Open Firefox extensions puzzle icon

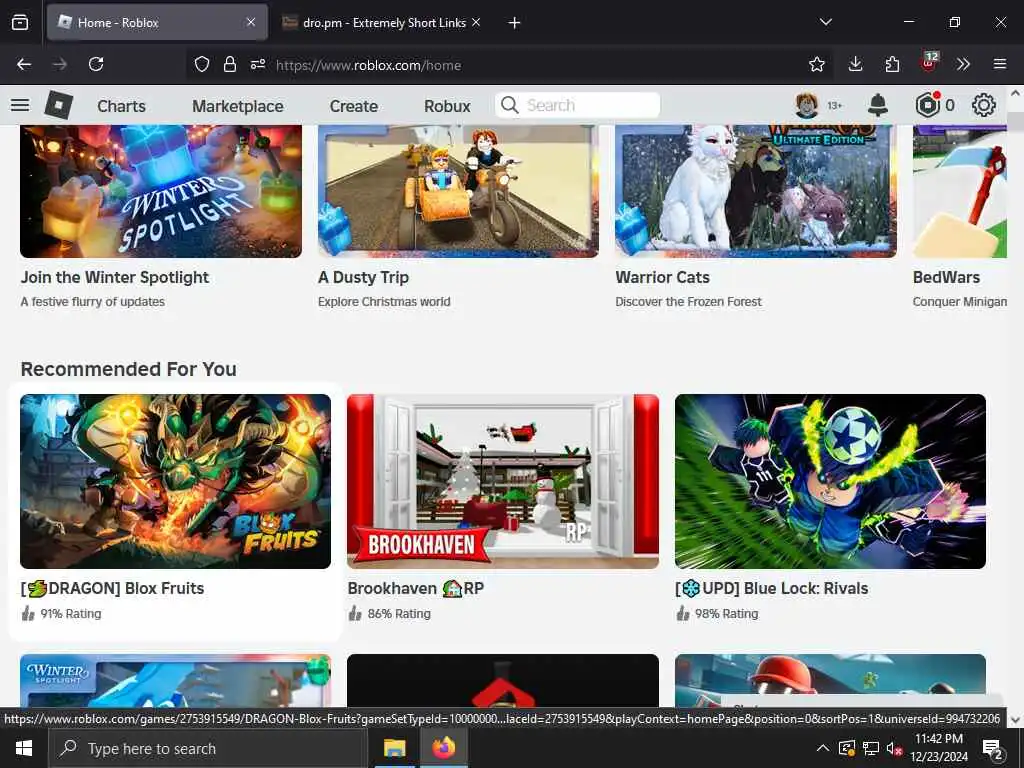coord(892,64)
